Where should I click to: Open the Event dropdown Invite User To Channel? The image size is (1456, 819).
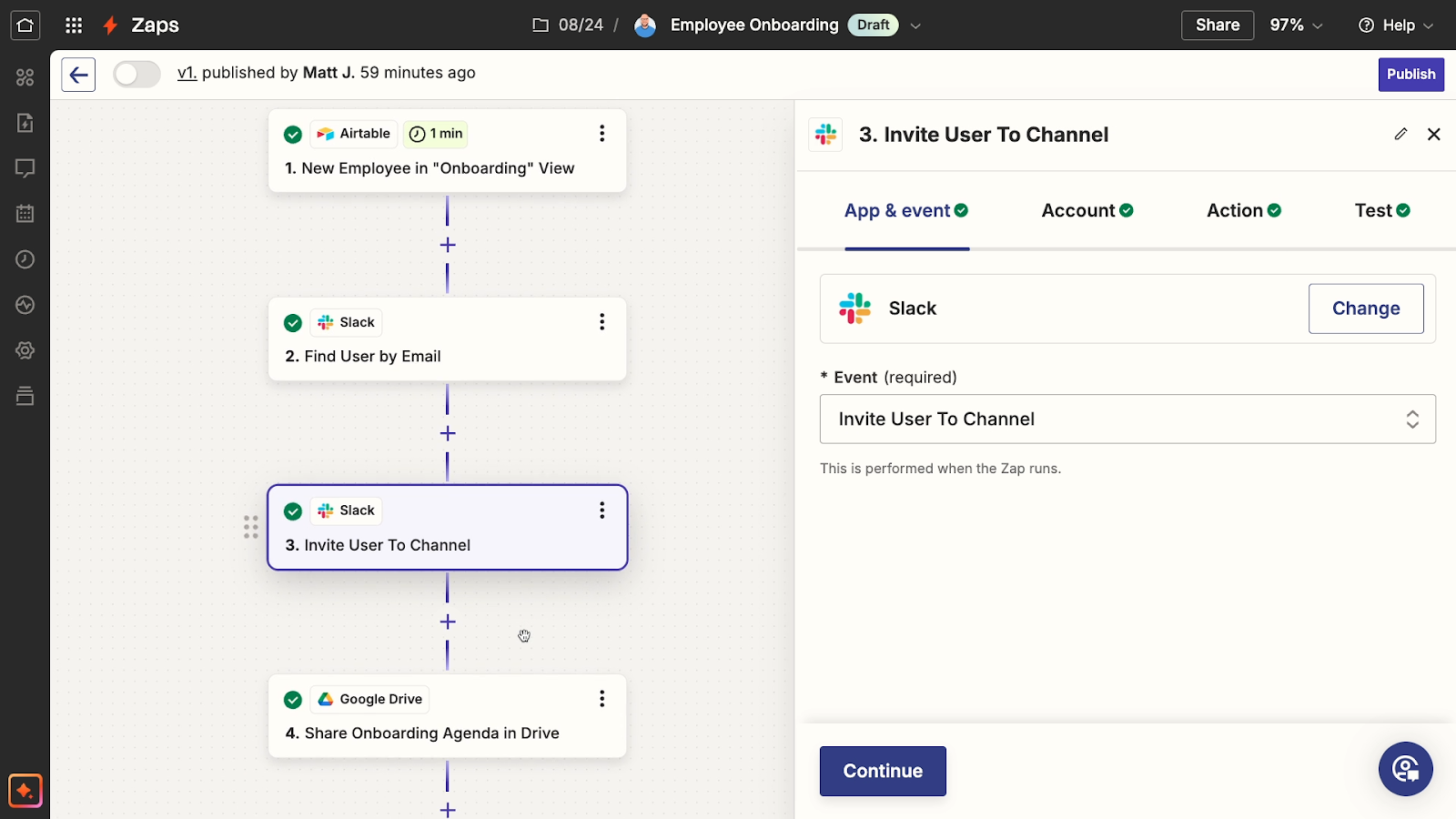coord(1127,419)
